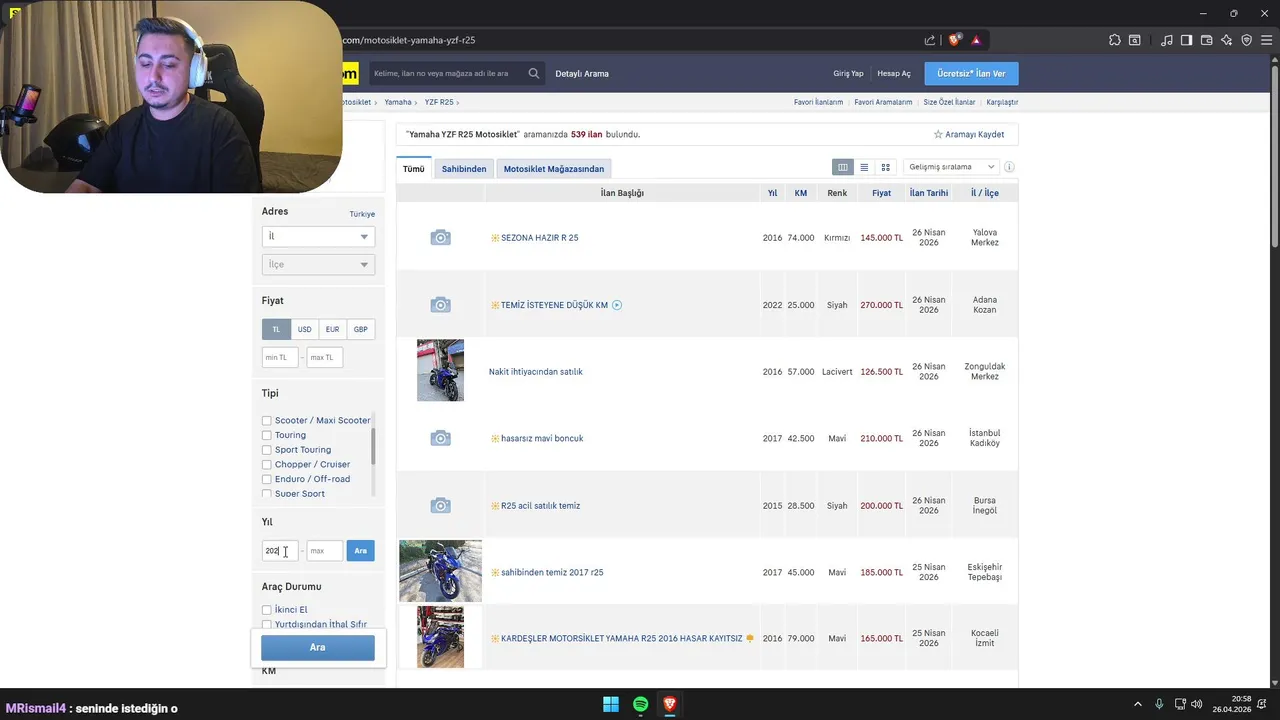Image resolution: width=1280 pixels, height=720 pixels.
Task: Open the browser extensions puzzle icon
Action: pos(1115,40)
